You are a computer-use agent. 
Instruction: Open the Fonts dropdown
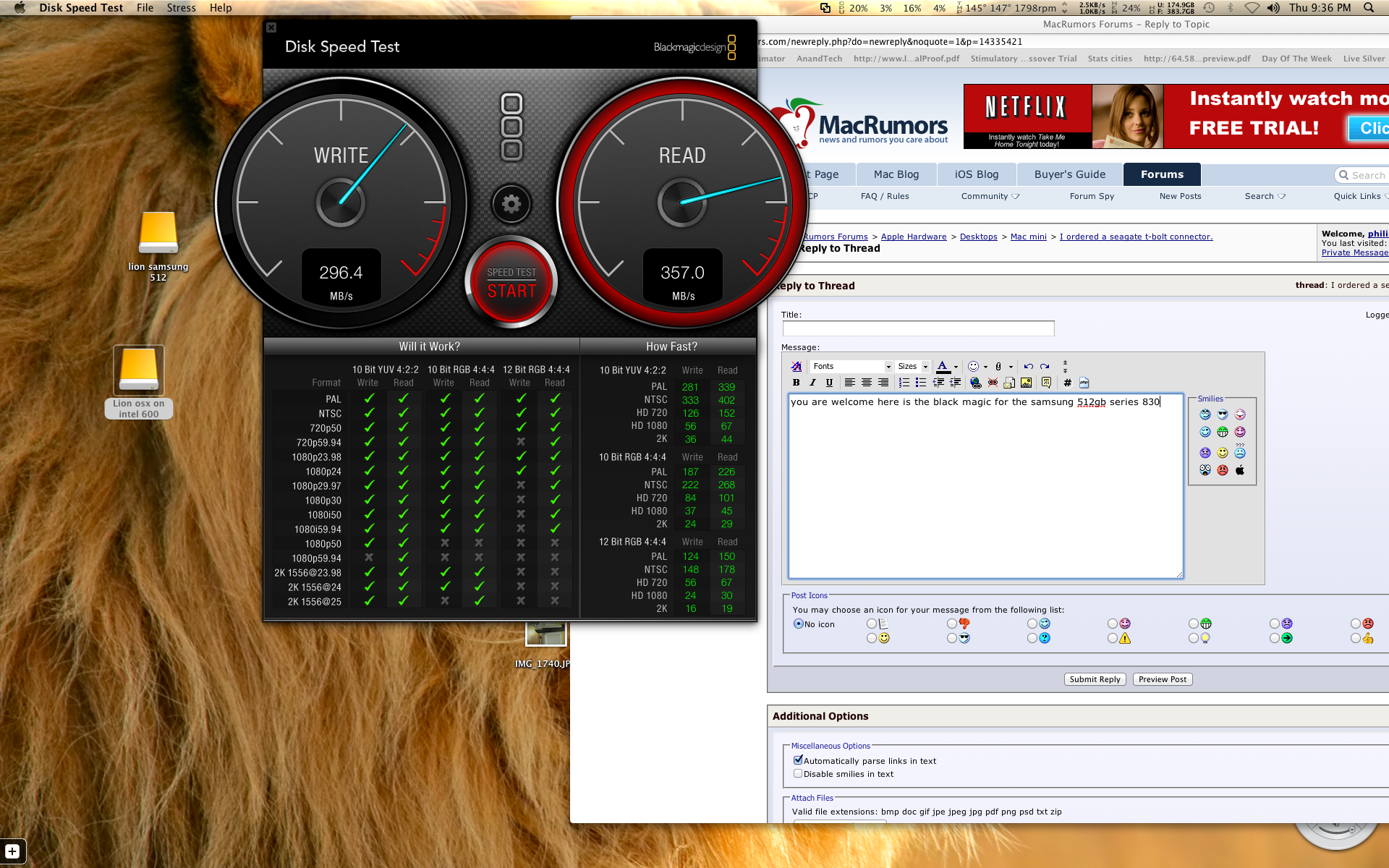pyautogui.click(x=851, y=366)
